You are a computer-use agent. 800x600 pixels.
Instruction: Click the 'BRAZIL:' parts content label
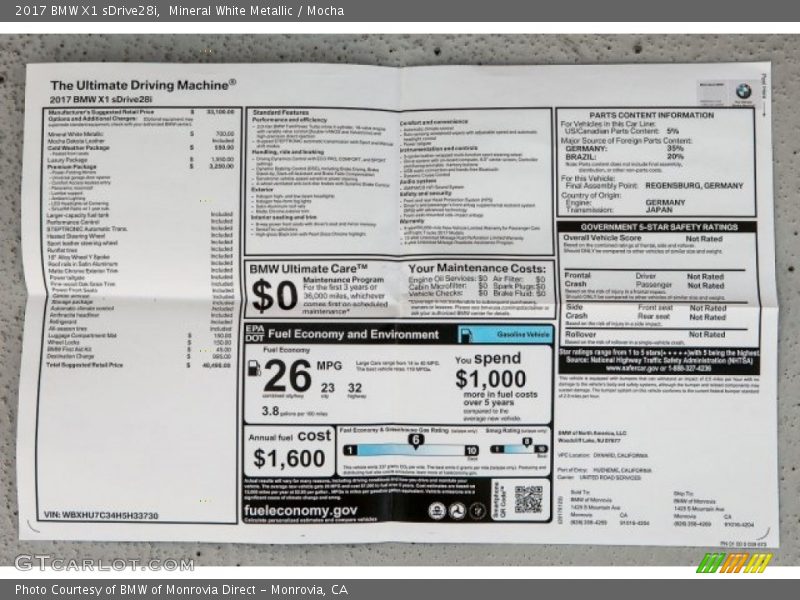[581, 157]
